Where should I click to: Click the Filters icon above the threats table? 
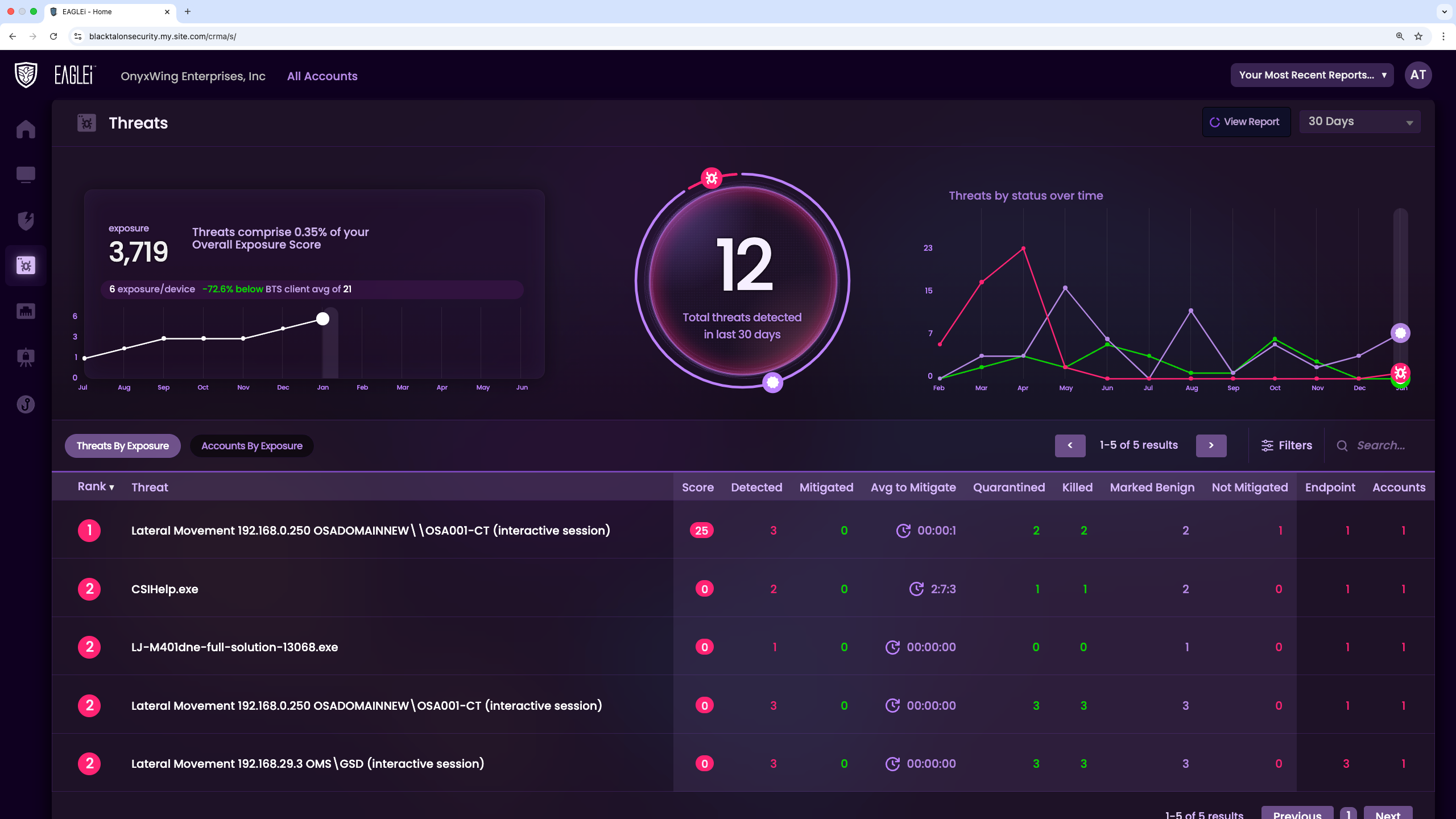pyautogui.click(x=1268, y=445)
